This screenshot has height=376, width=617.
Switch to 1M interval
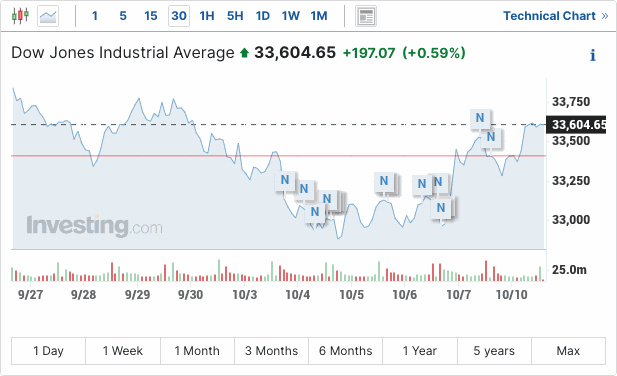pyautogui.click(x=319, y=16)
